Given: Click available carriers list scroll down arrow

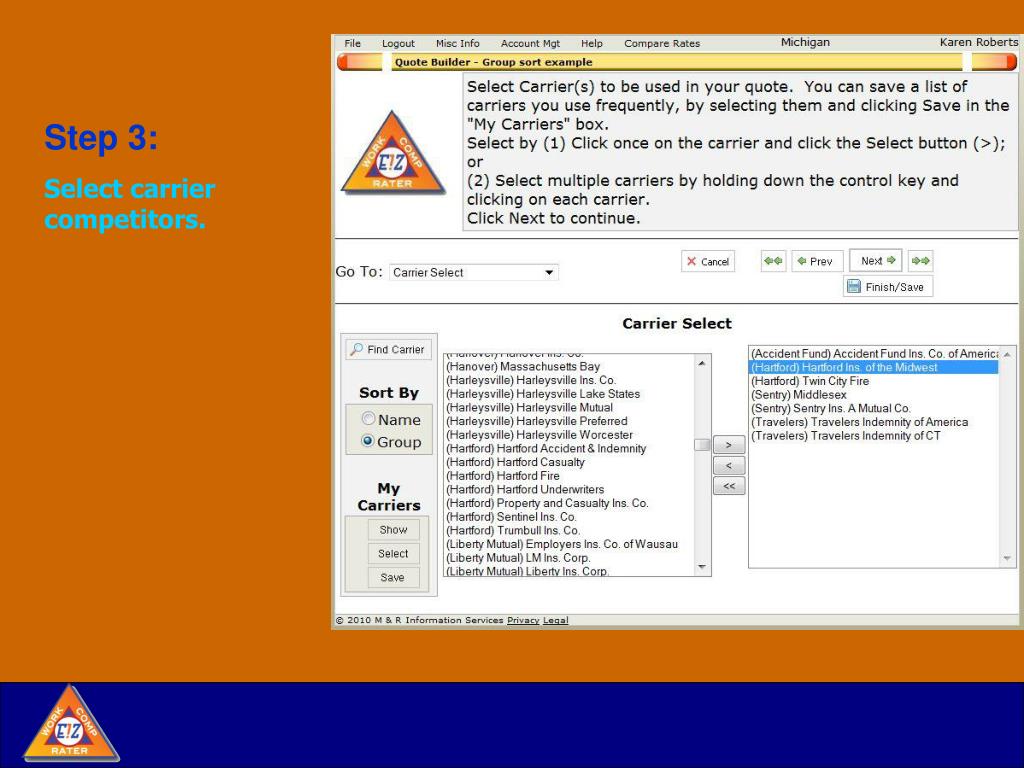Looking at the screenshot, I should coord(702,567).
